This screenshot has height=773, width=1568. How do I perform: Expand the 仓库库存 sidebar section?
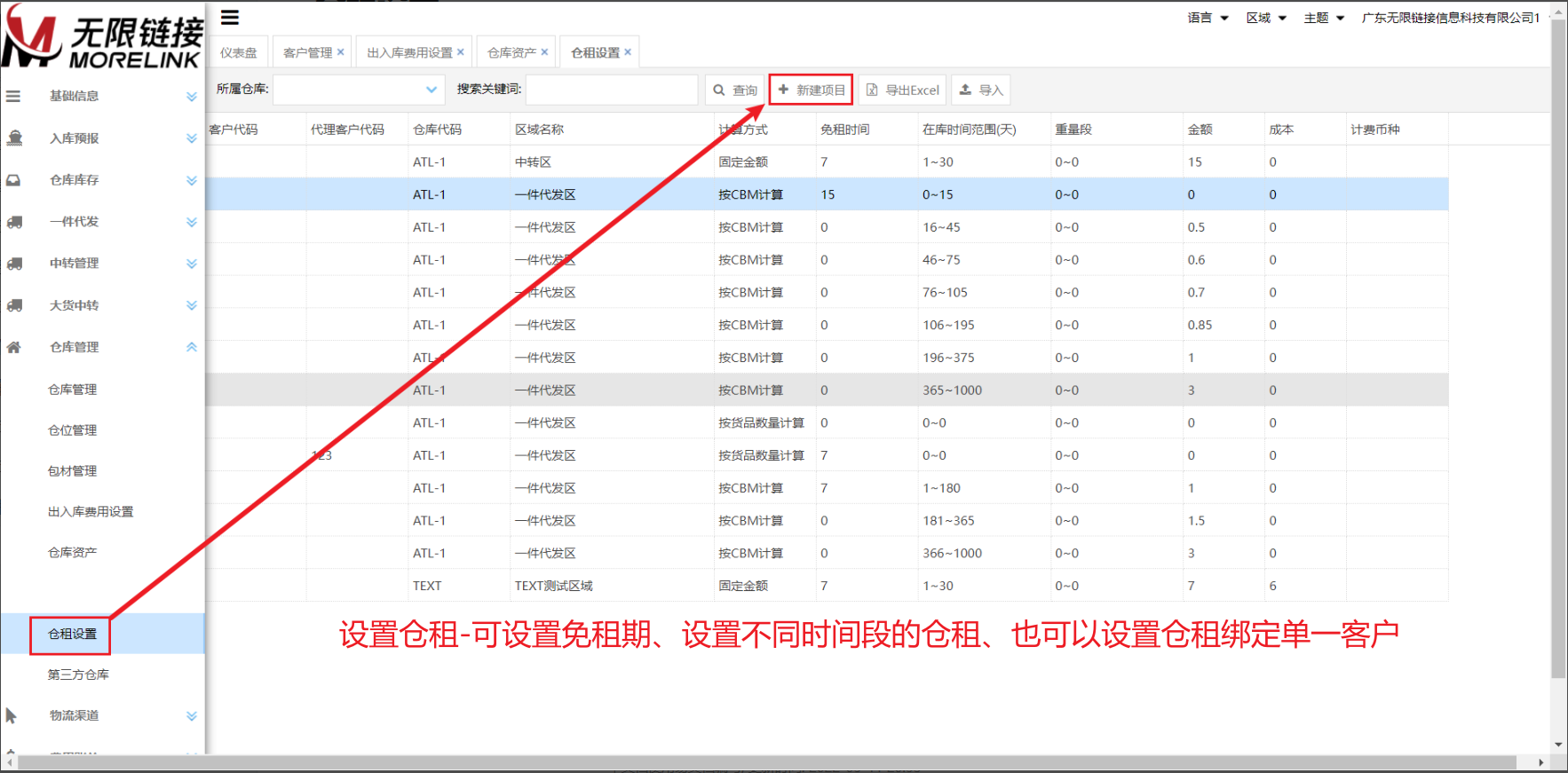(x=192, y=180)
